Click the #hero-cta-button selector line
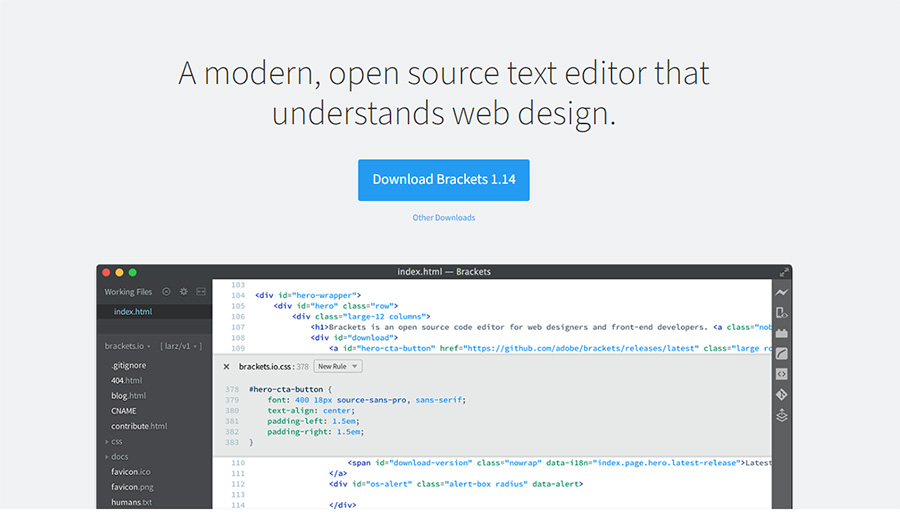This screenshot has height=527, width=900. (290, 389)
